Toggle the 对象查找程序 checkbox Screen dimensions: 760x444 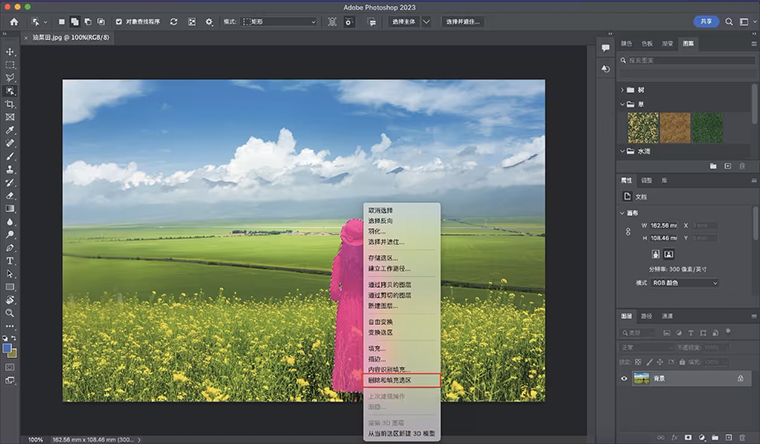[x=118, y=21]
